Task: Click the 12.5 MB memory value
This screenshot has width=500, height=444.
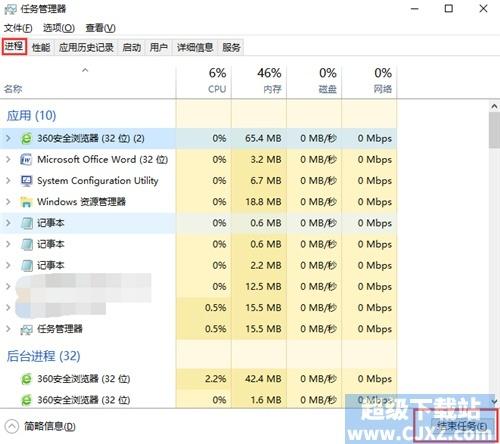Action: (263, 287)
